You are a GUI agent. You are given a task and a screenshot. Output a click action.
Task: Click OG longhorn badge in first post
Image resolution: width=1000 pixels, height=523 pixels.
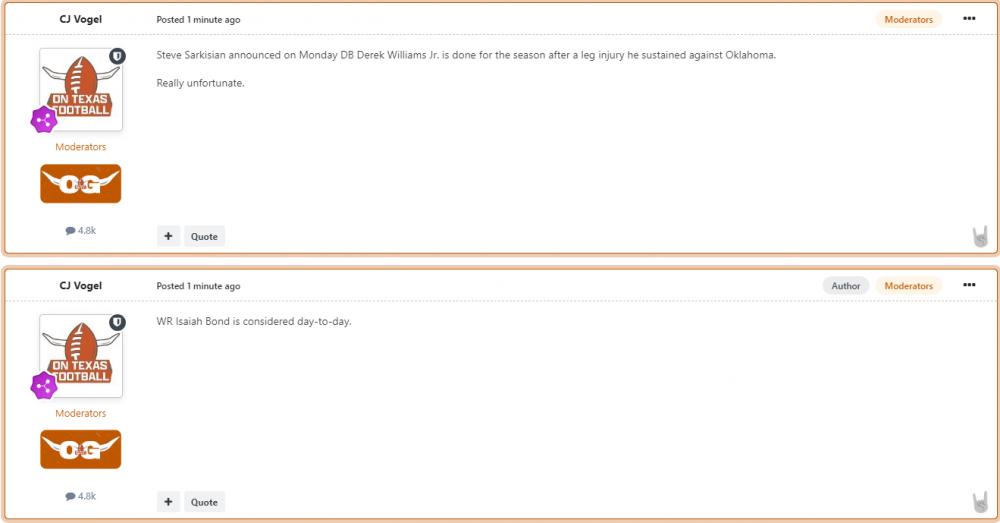click(81, 184)
